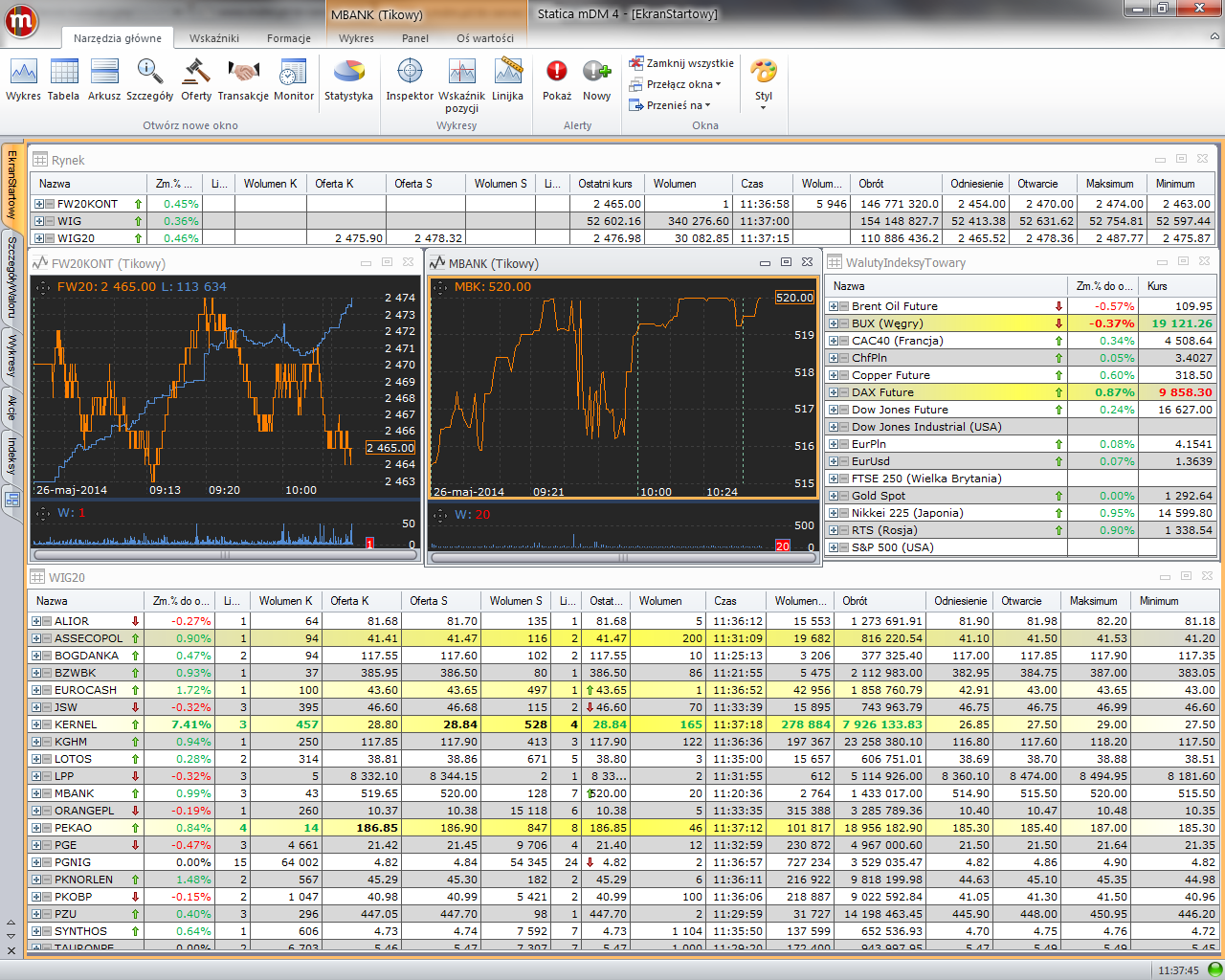Sort Rynek table by Maksimum column
This screenshot has width=1225, height=980.
coord(1112,184)
